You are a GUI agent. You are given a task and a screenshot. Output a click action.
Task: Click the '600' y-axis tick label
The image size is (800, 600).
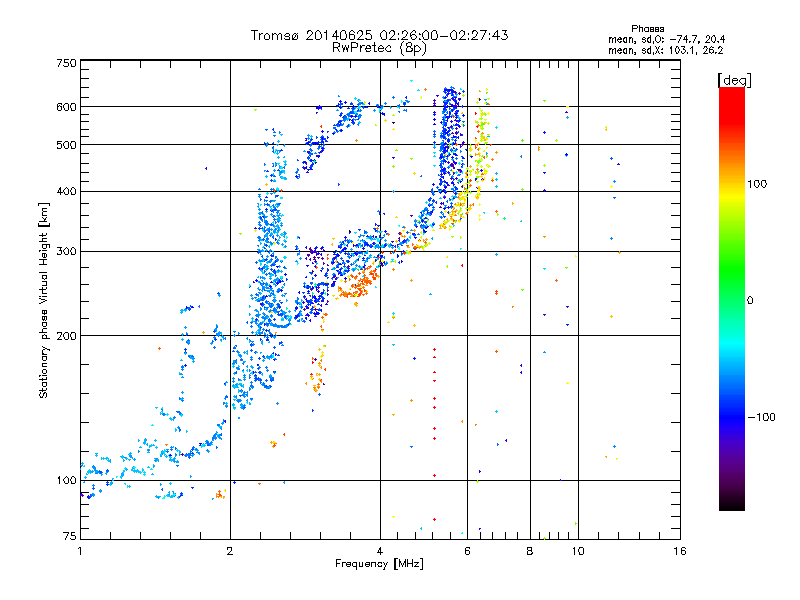pyautogui.click(x=66, y=107)
